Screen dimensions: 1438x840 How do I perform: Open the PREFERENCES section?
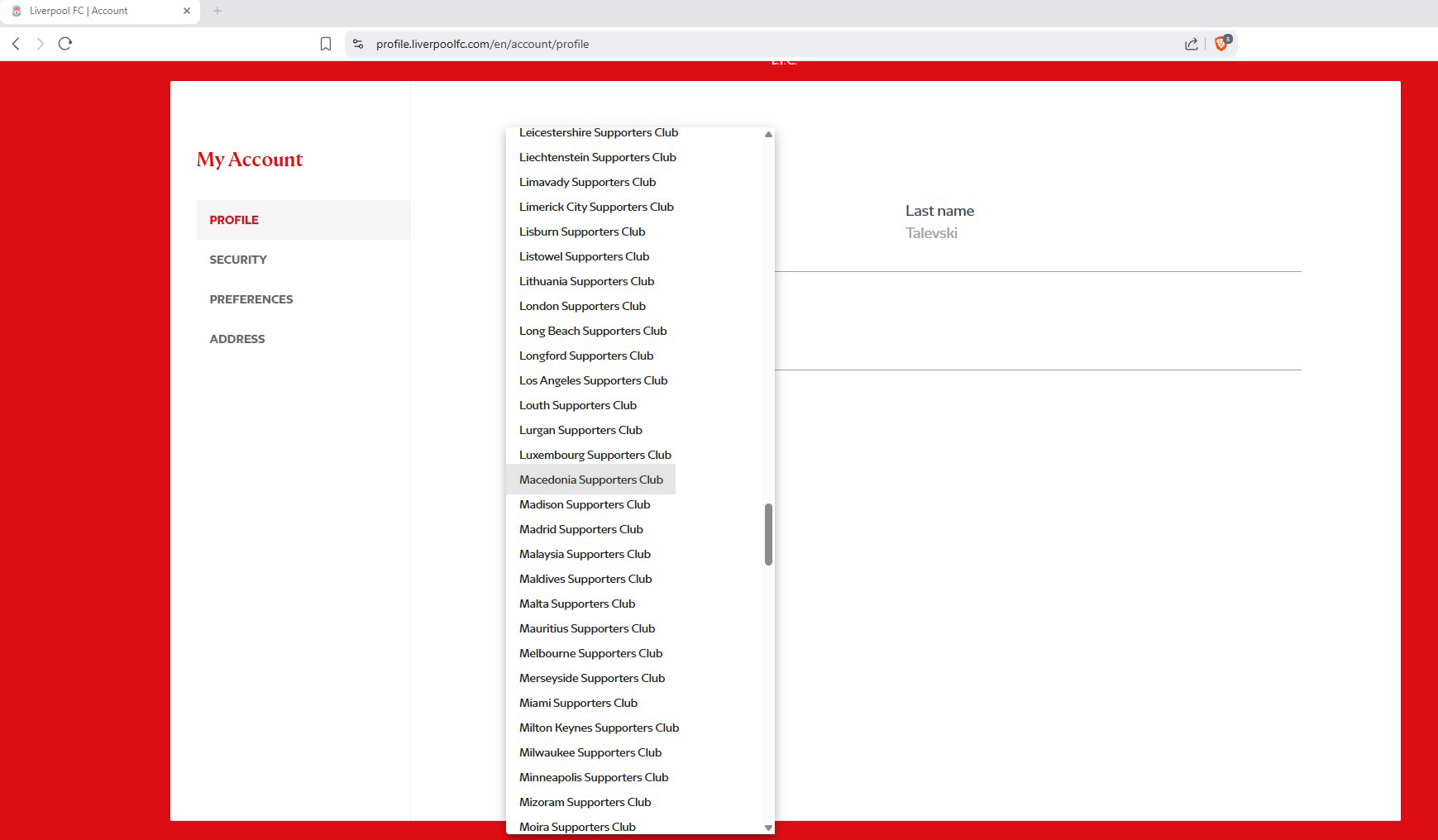pyautogui.click(x=303, y=299)
